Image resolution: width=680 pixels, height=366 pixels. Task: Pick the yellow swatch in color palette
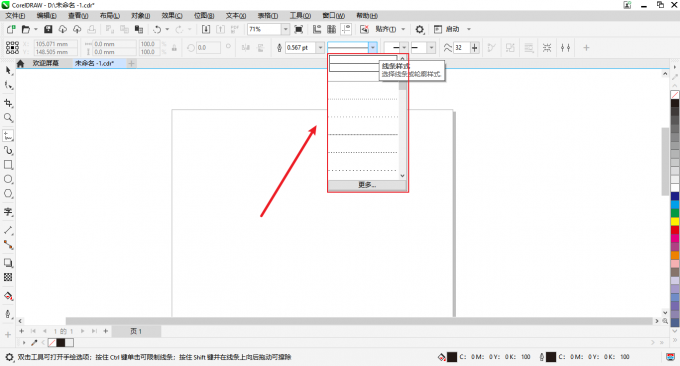[x=675, y=221]
